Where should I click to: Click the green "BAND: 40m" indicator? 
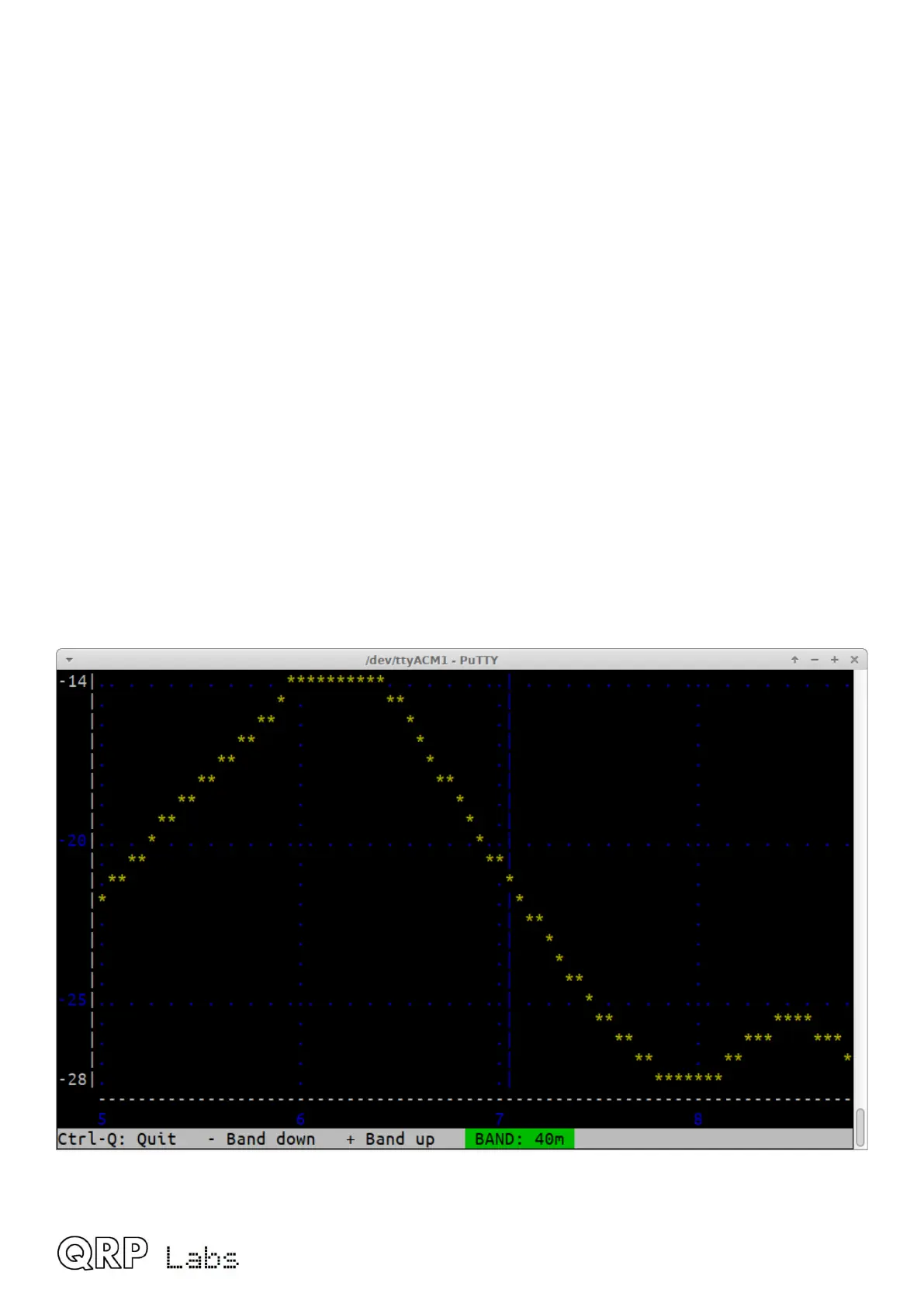coord(519,1139)
